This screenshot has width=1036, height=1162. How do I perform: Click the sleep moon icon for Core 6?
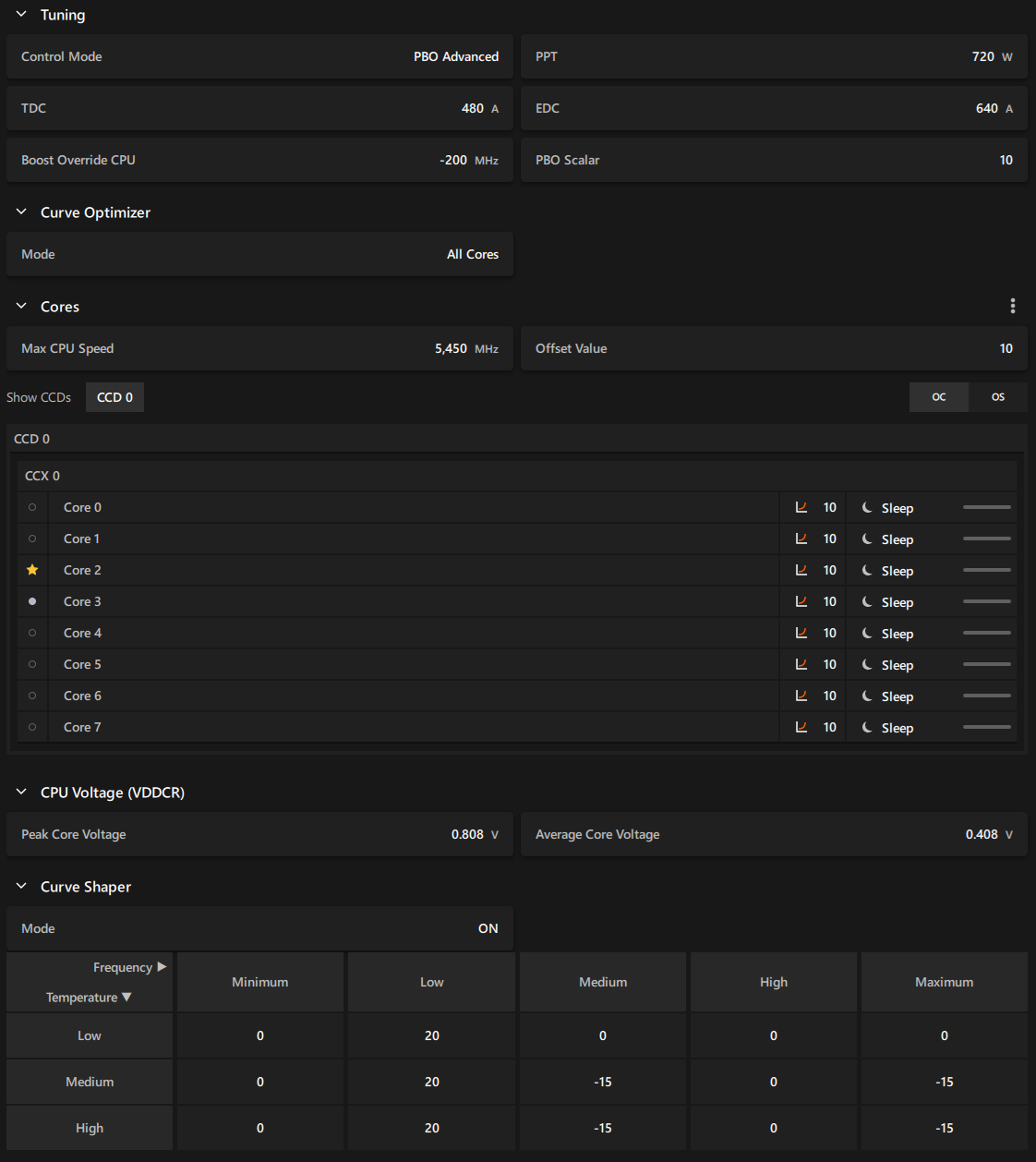(867, 696)
